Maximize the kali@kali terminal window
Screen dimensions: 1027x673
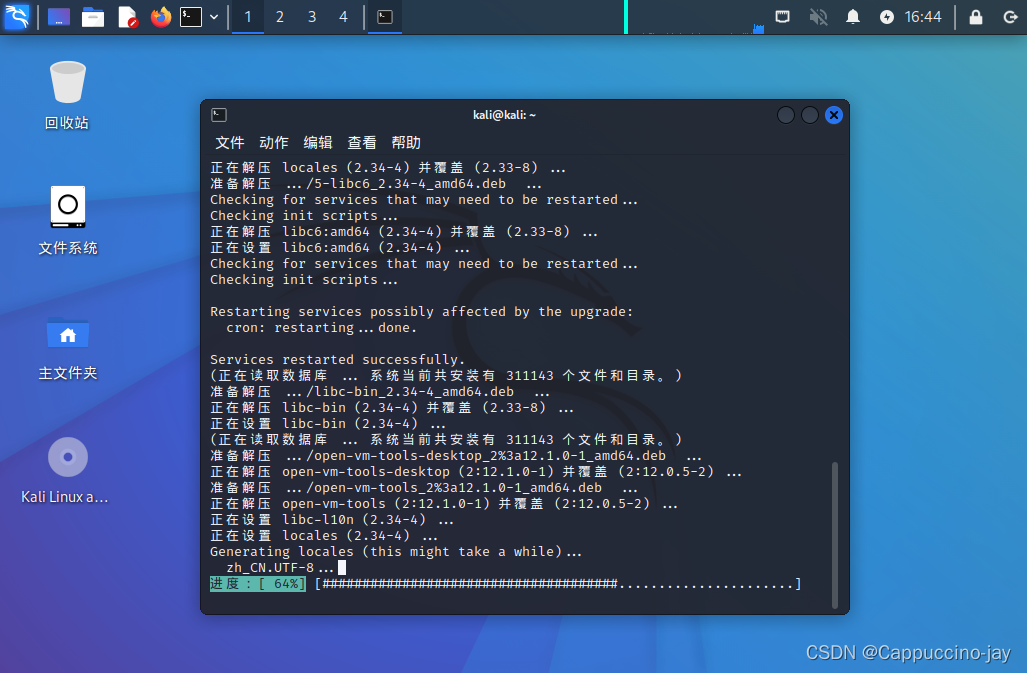point(810,115)
